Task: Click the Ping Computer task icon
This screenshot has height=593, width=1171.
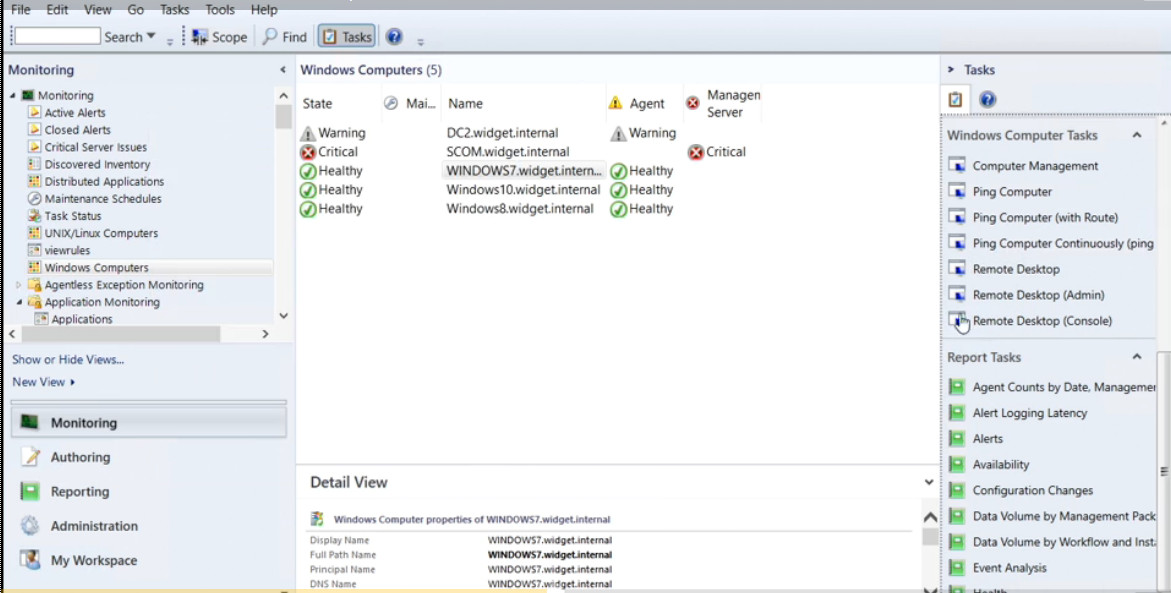Action: pyautogui.click(x=957, y=192)
